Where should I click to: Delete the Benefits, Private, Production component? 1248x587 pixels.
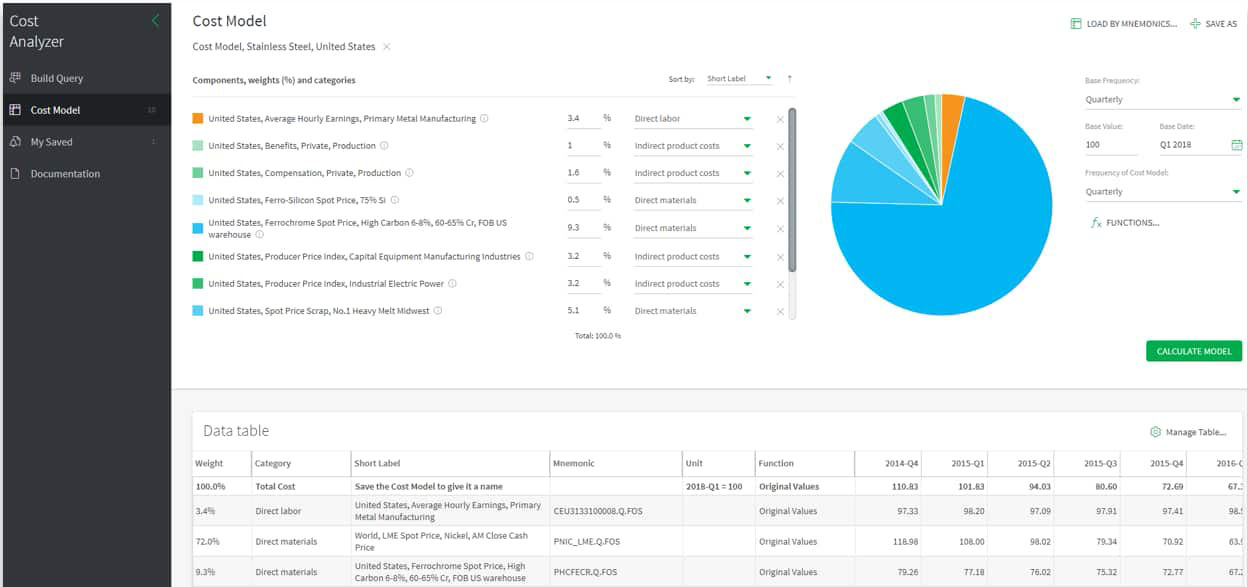click(x=780, y=146)
